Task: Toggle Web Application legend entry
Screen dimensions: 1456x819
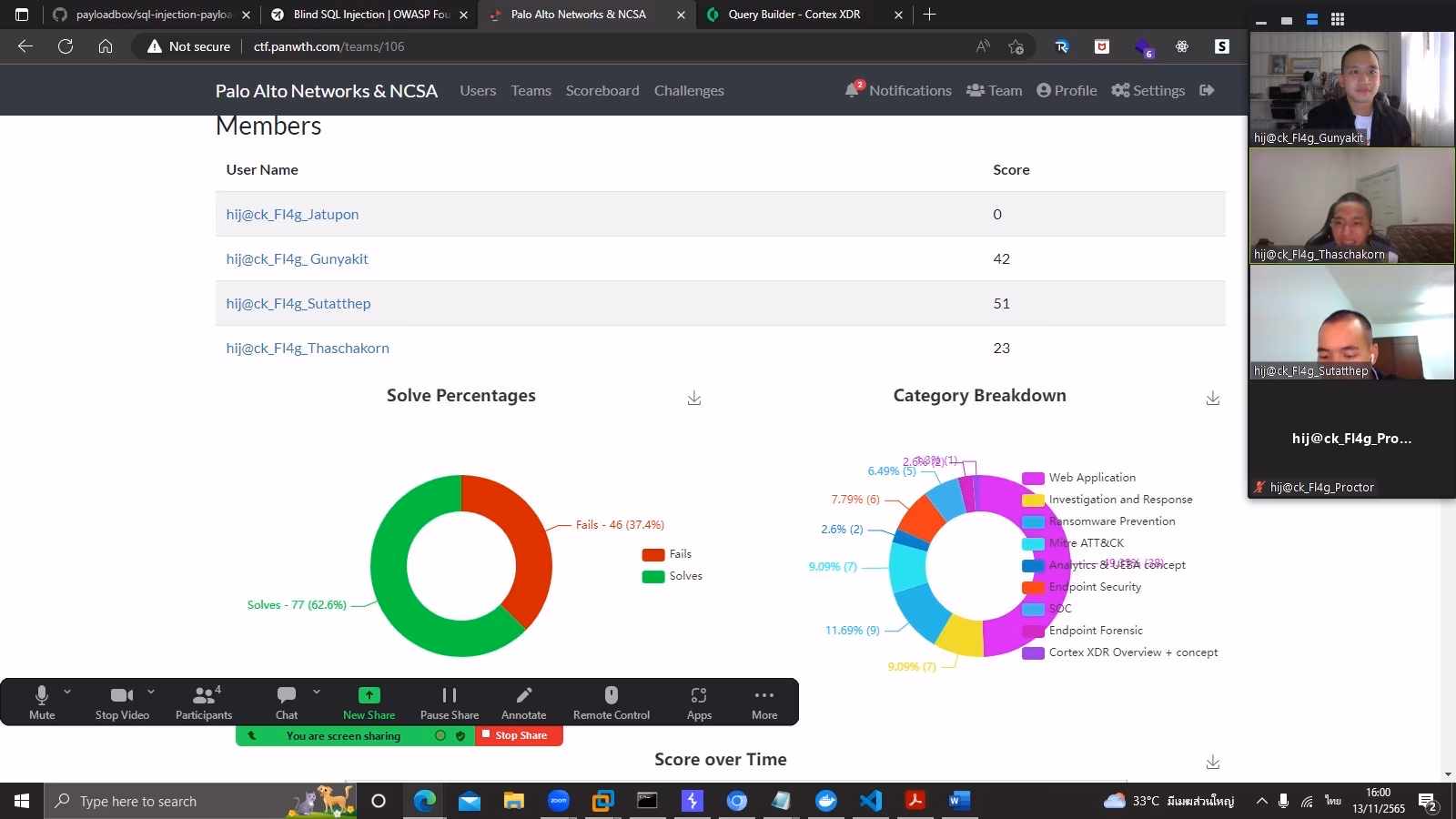Action: tap(1079, 478)
